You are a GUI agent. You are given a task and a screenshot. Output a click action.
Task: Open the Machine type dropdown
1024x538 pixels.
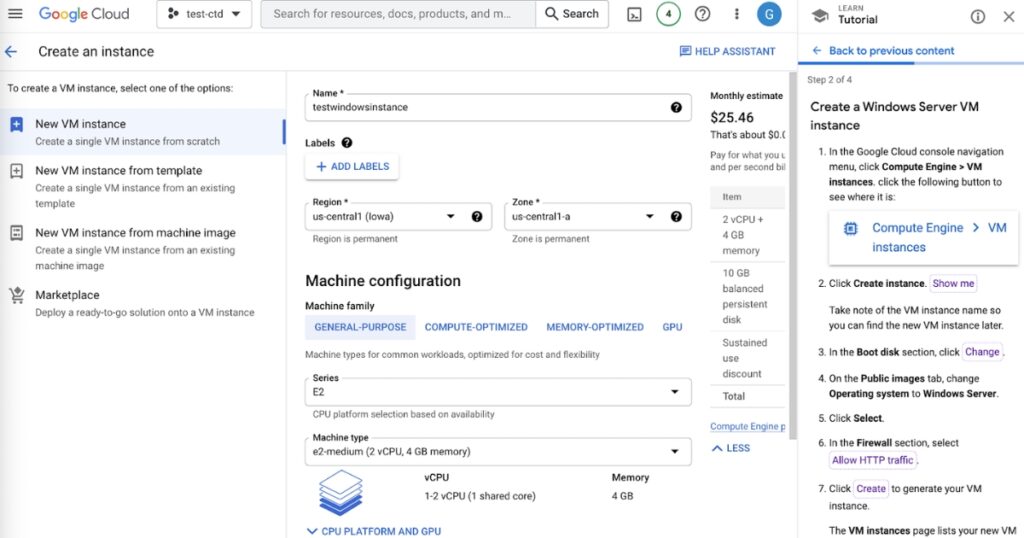tap(674, 451)
